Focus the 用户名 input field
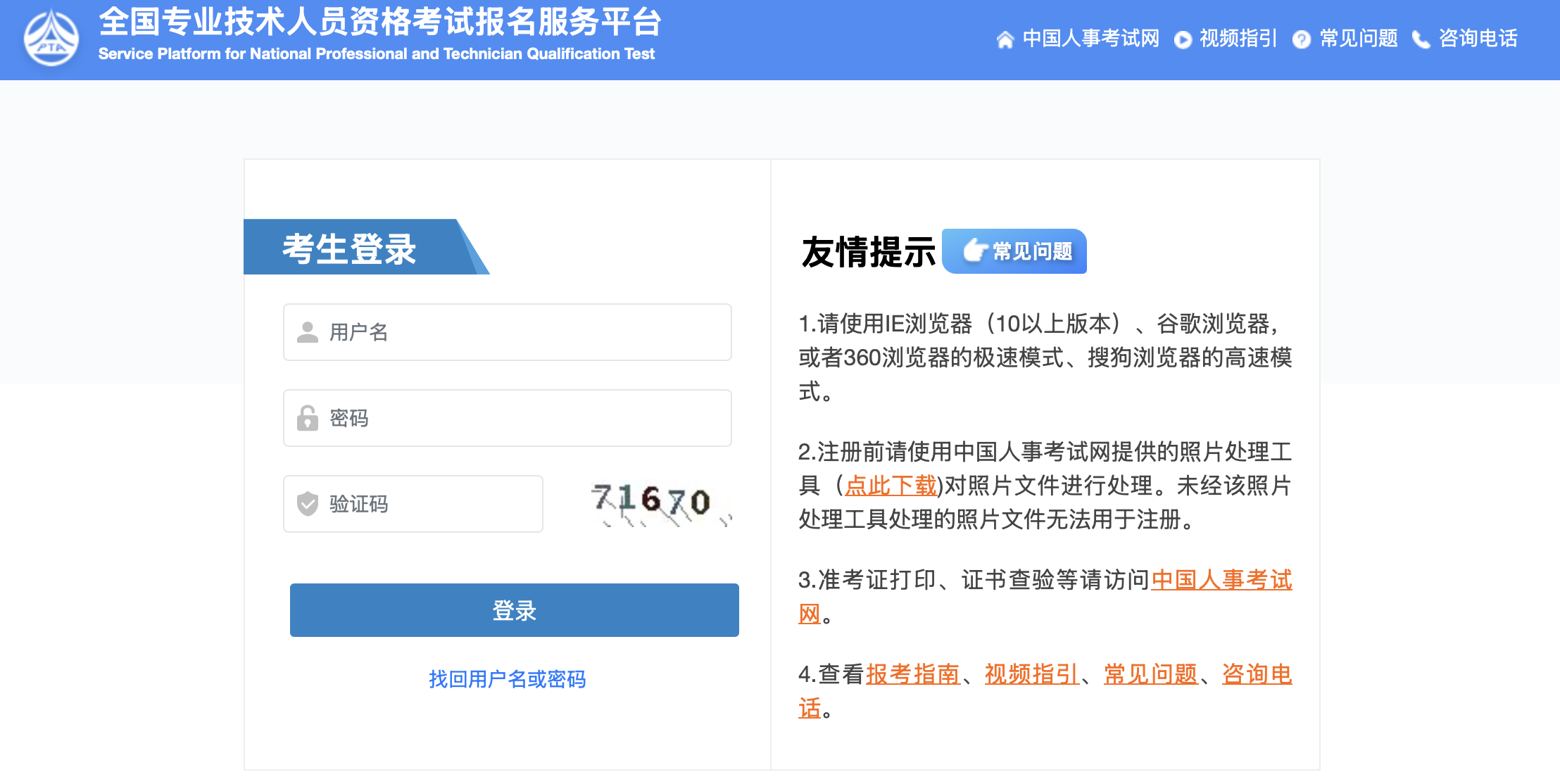 [x=508, y=332]
